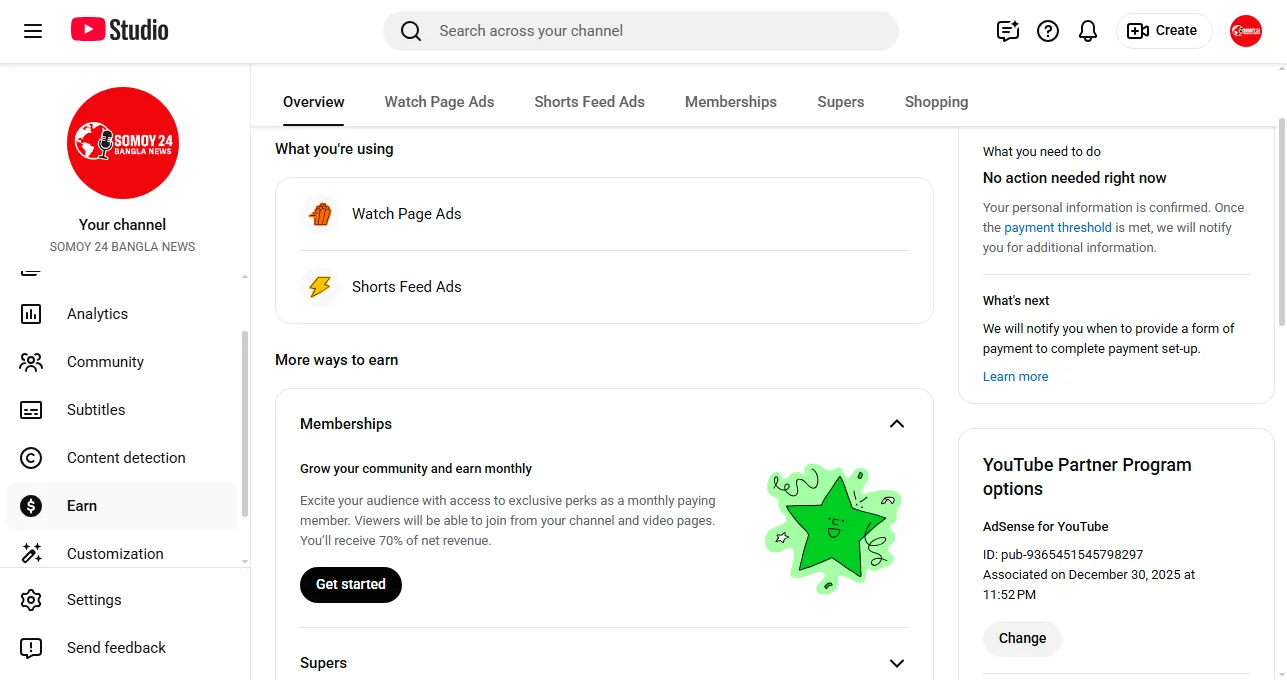Switch to the Shopping tab

[937, 102]
